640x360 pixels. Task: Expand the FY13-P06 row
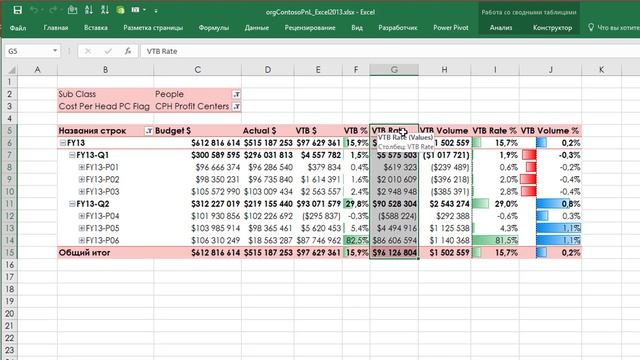pyautogui.click(x=82, y=240)
